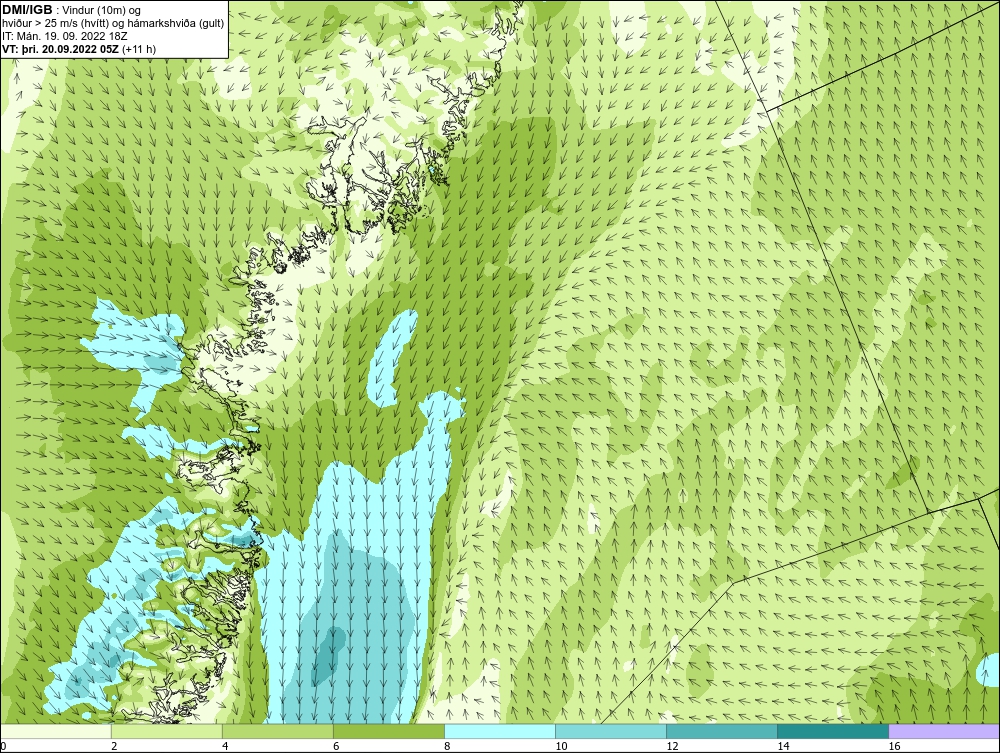This screenshot has width=1000, height=753.
Task: Click the legend value '4'
Action: point(225,746)
